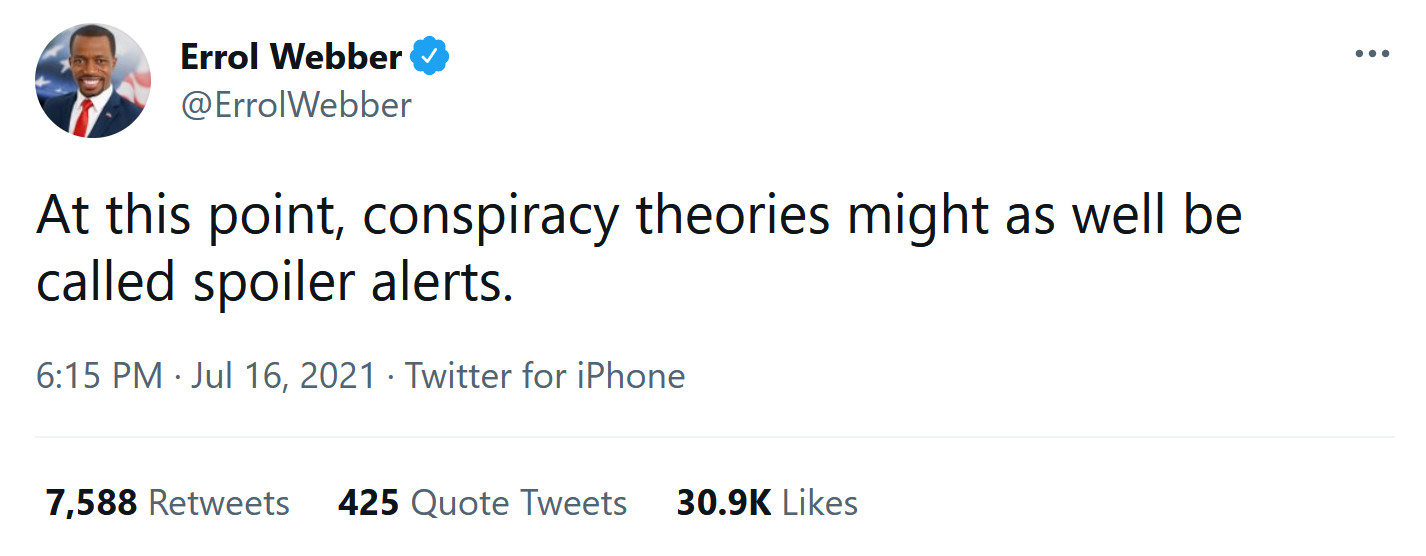This screenshot has width=1426, height=556.
Task: Click the 7,588 retweet count number
Action: pyautogui.click(x=91, y=502)
